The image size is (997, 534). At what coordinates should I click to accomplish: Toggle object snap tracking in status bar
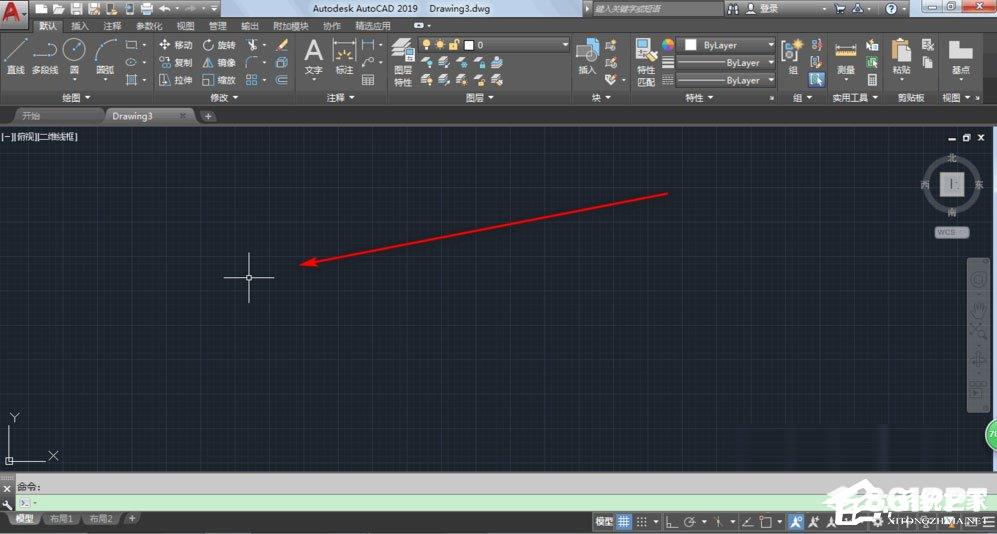click(748, 522)
